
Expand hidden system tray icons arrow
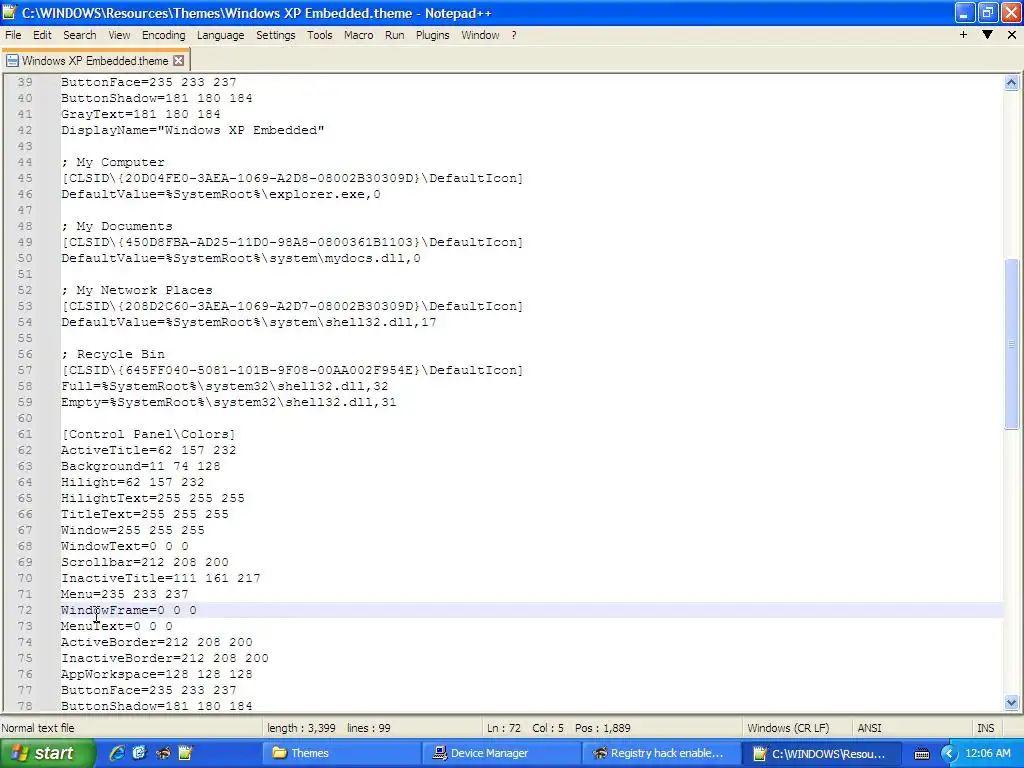(949, 754)
